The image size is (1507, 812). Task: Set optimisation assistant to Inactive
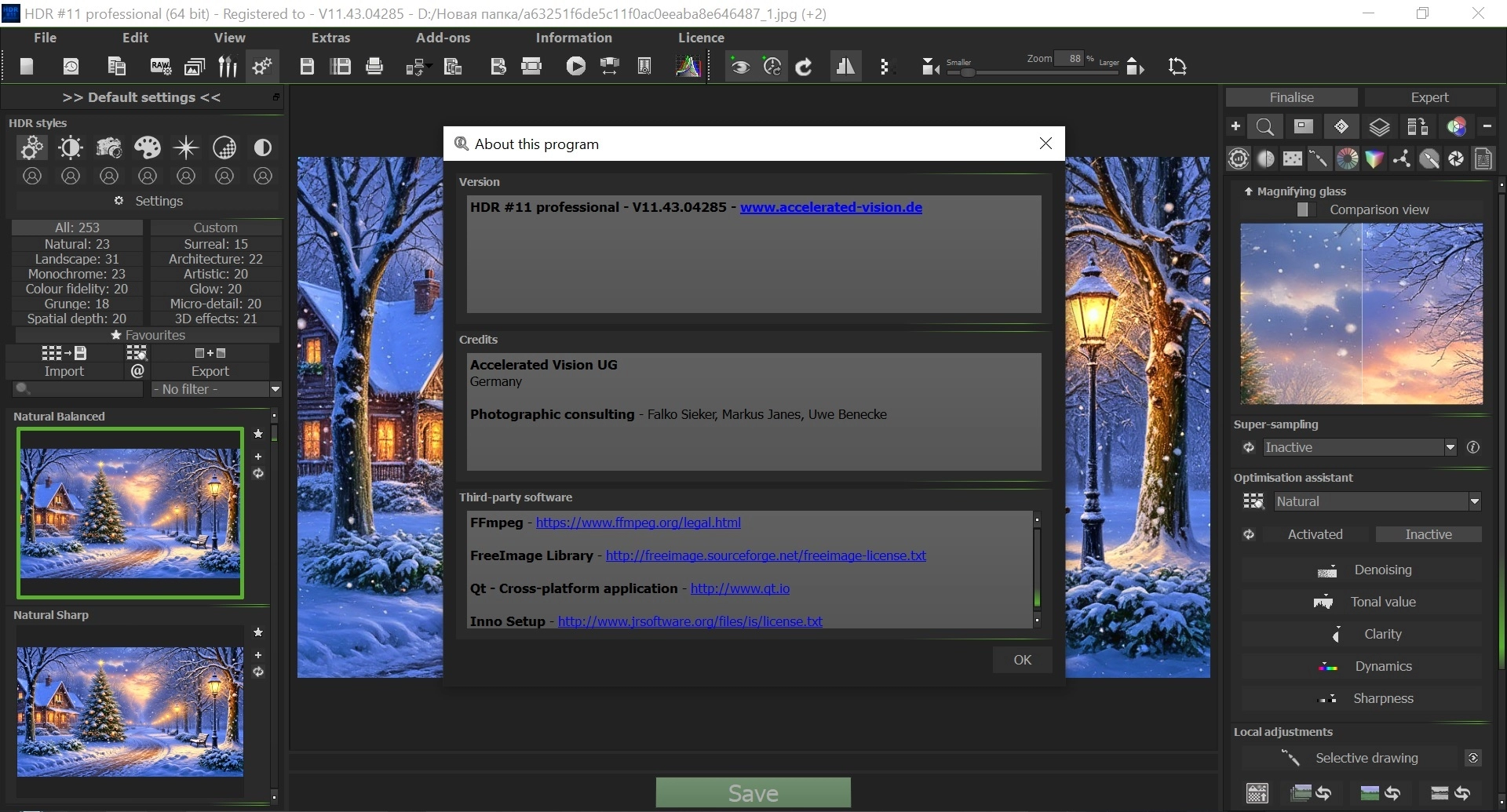coord(1428,534)
